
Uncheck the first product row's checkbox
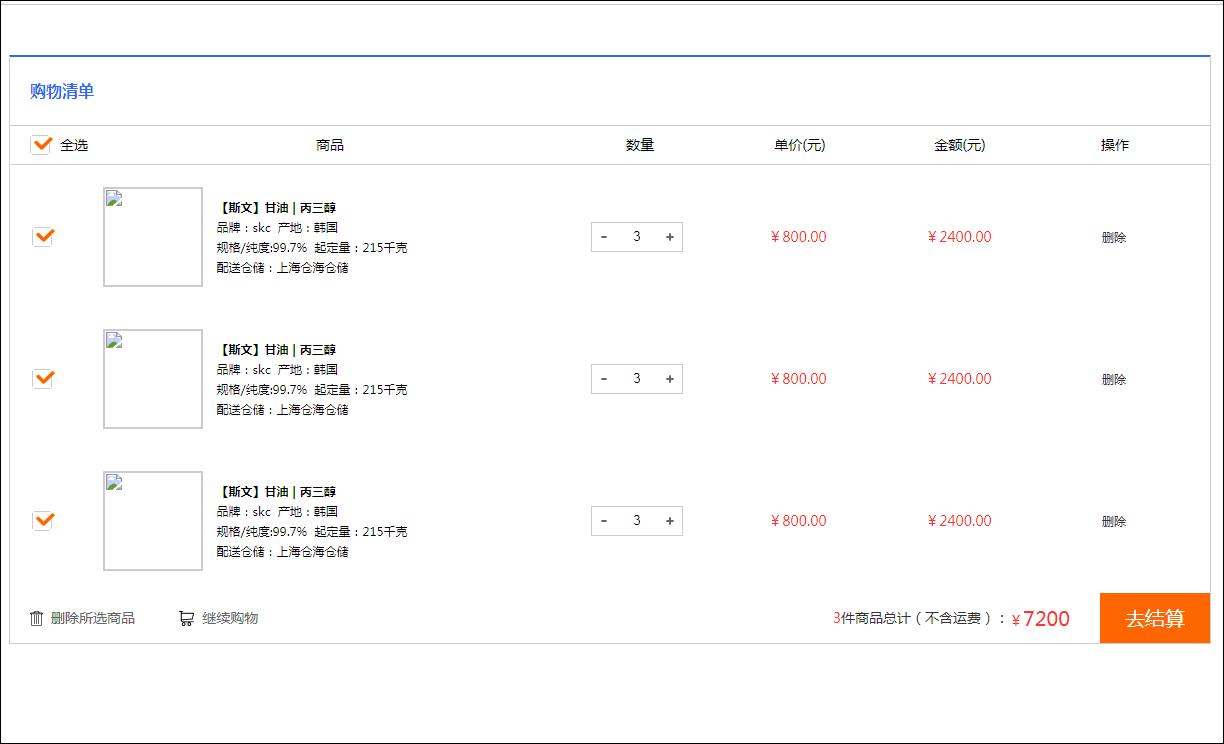pyautogui.click(x=42, y=237)
